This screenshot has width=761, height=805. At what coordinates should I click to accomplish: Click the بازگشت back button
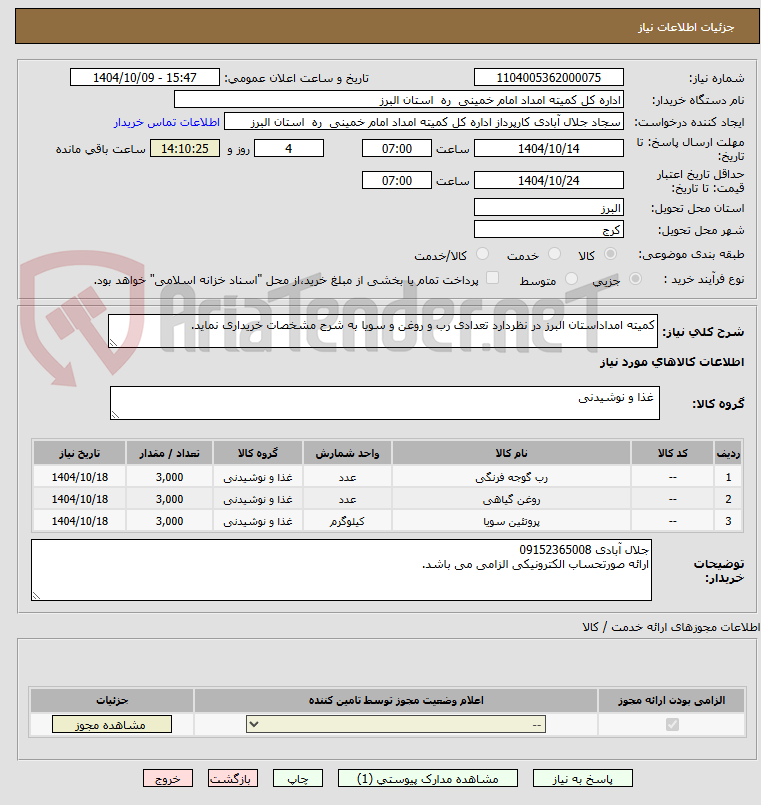(x=233, y=778)
